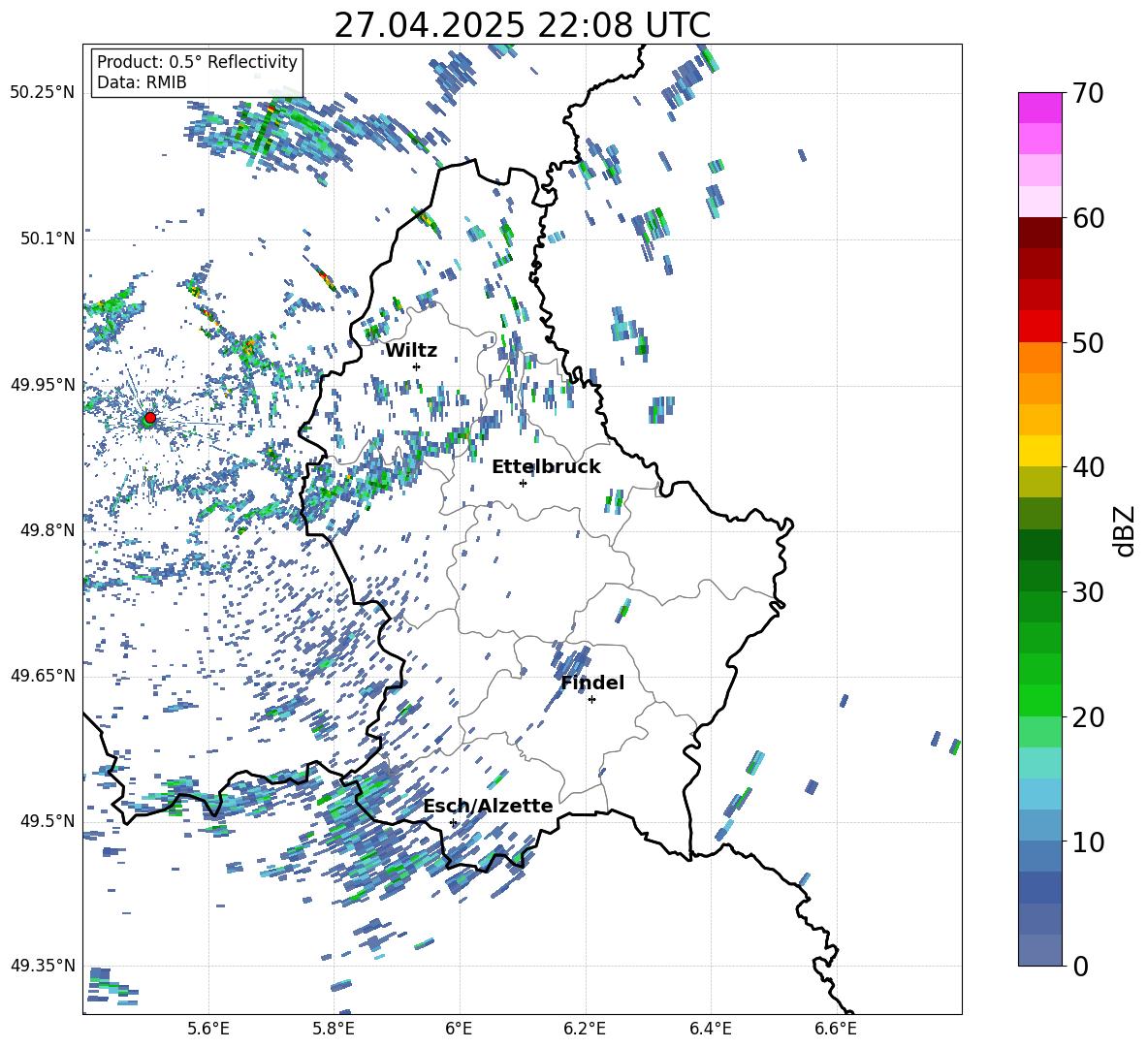Click the 27.04.2025 22:08 UTC title
The height and width of the screenshot is (1048, 1148).
tap(522, 25)
